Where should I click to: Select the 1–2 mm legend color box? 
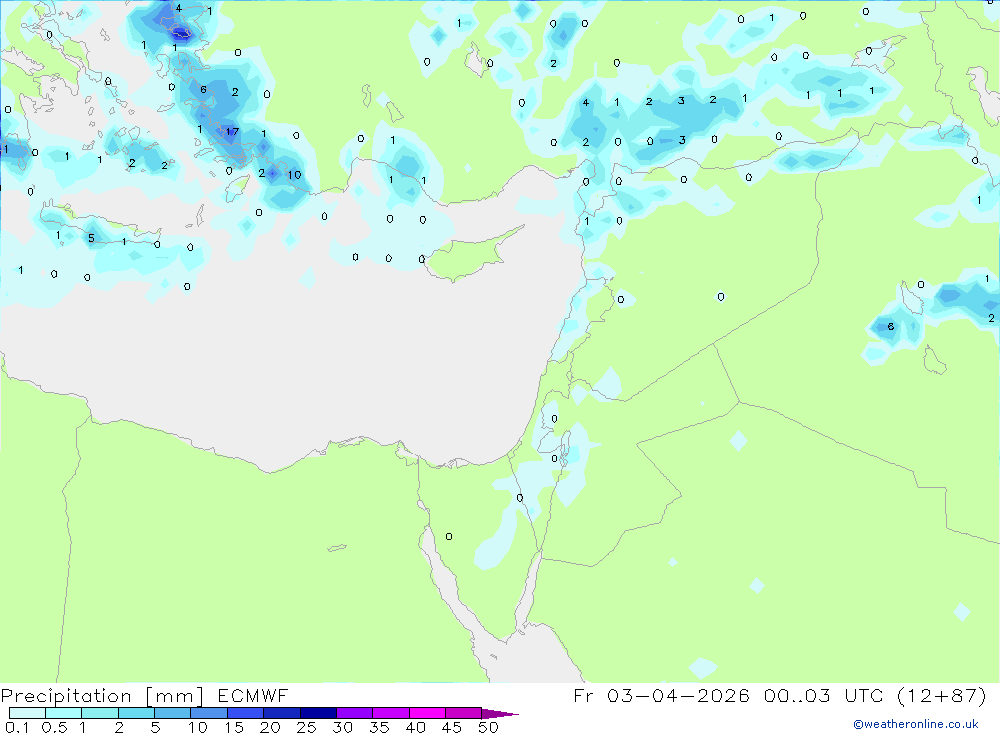coord(99,713)
